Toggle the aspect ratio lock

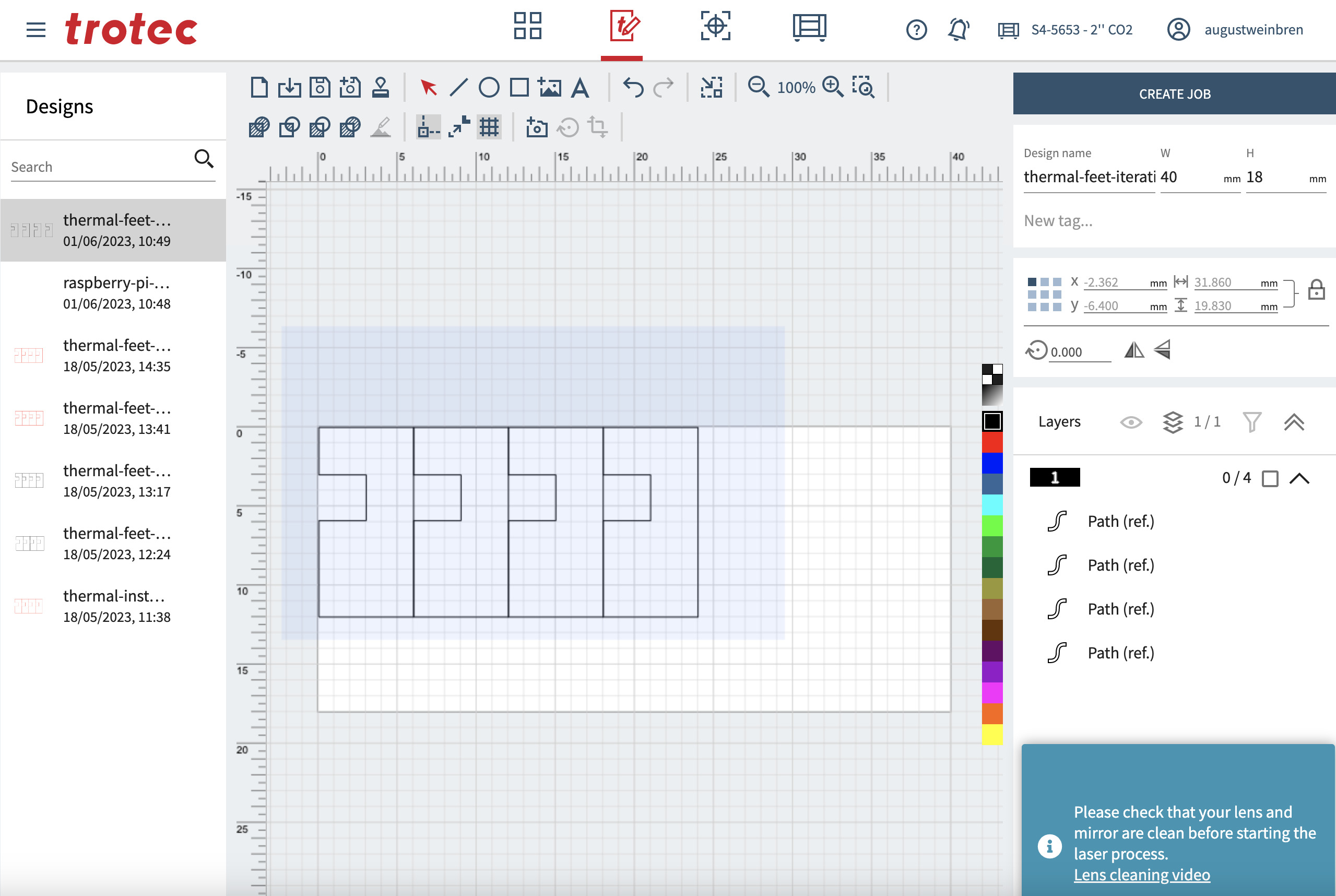pos(1316,290)
